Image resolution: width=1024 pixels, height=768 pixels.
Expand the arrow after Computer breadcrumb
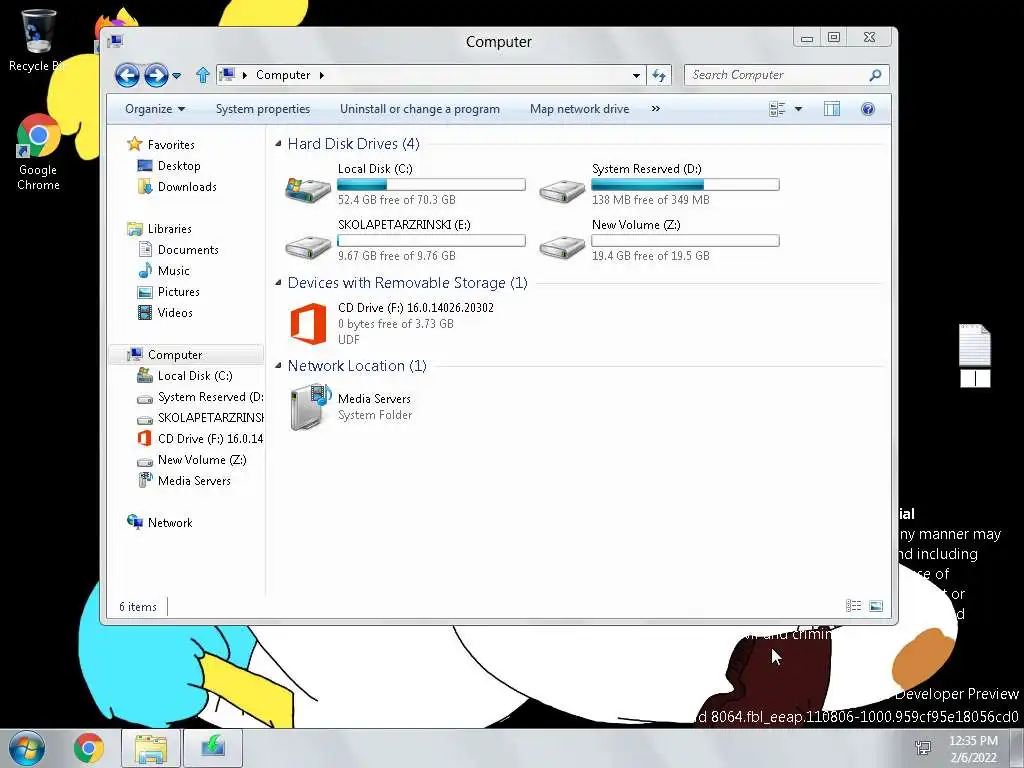pos(321,75)
